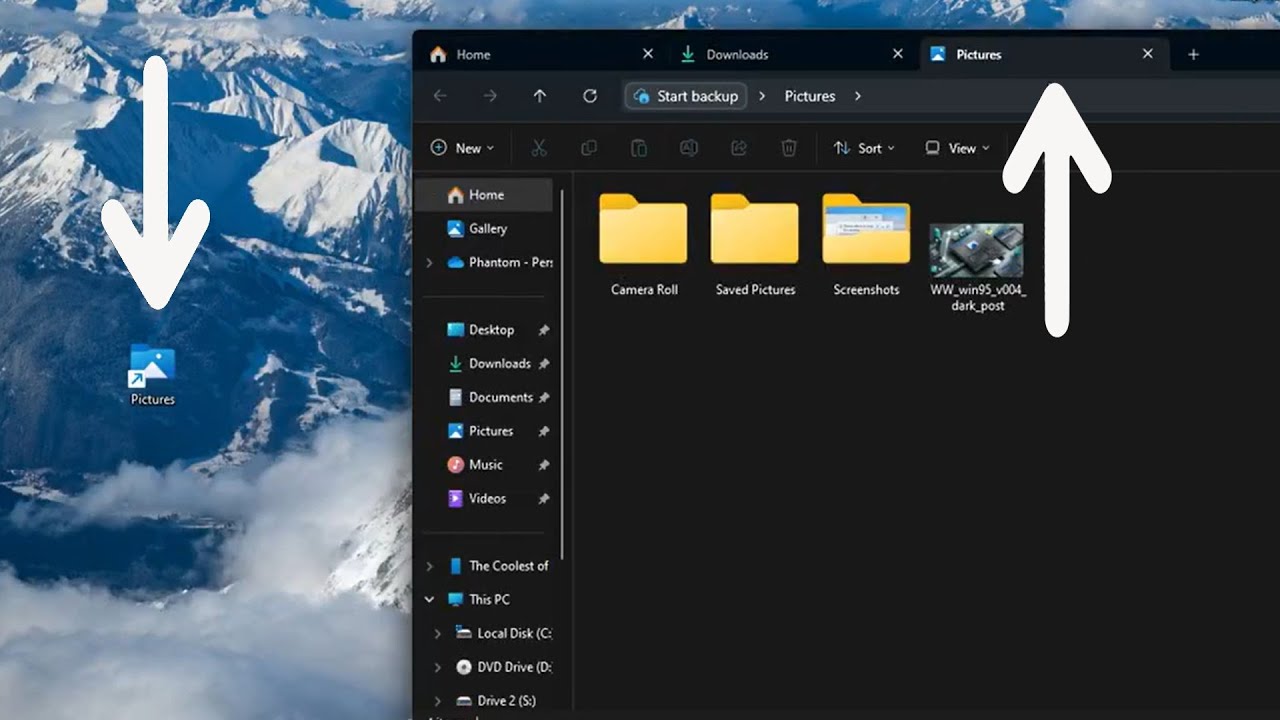The image size is (1280, 720).
Task: Open the View dropdown
Action: coord(957,148)
